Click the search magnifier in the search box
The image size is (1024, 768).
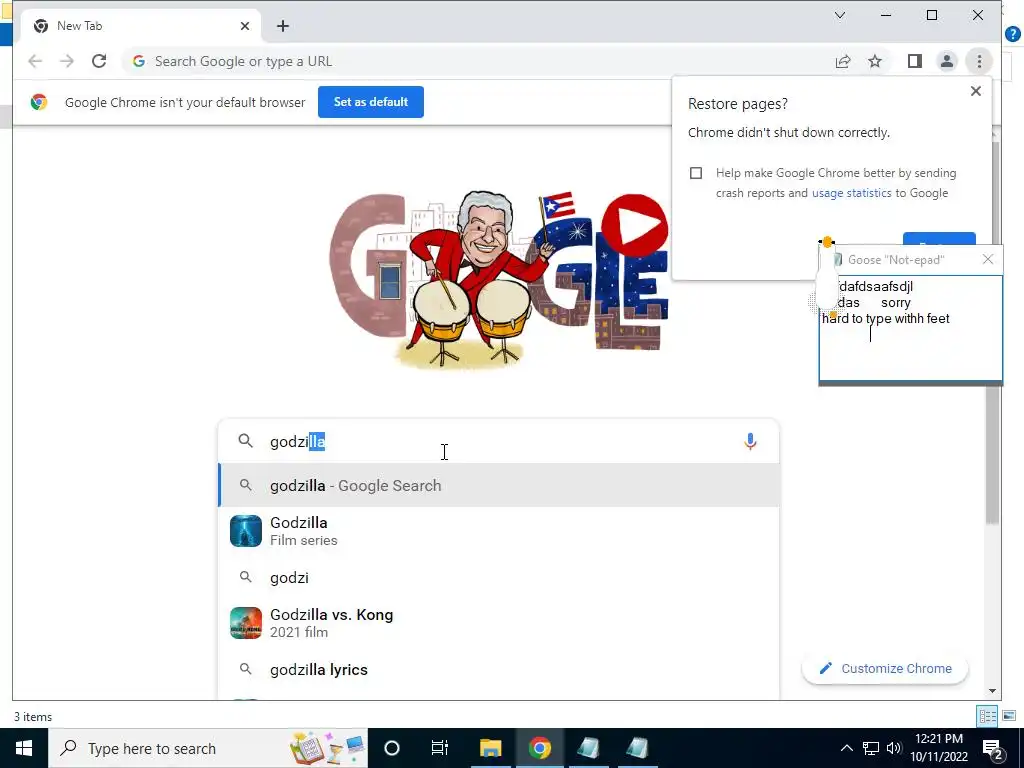(246, 441)
